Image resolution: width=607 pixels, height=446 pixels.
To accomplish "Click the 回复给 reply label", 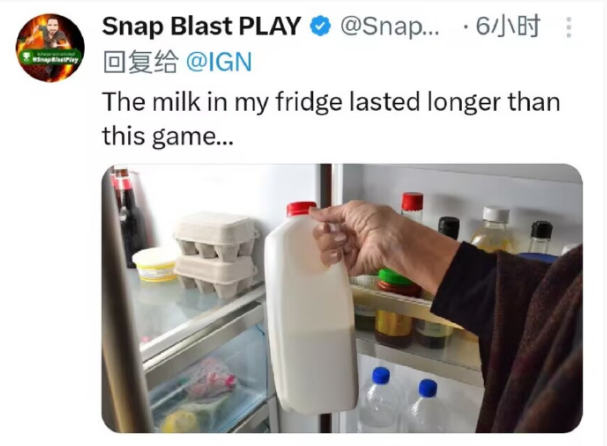I will 141,62.
